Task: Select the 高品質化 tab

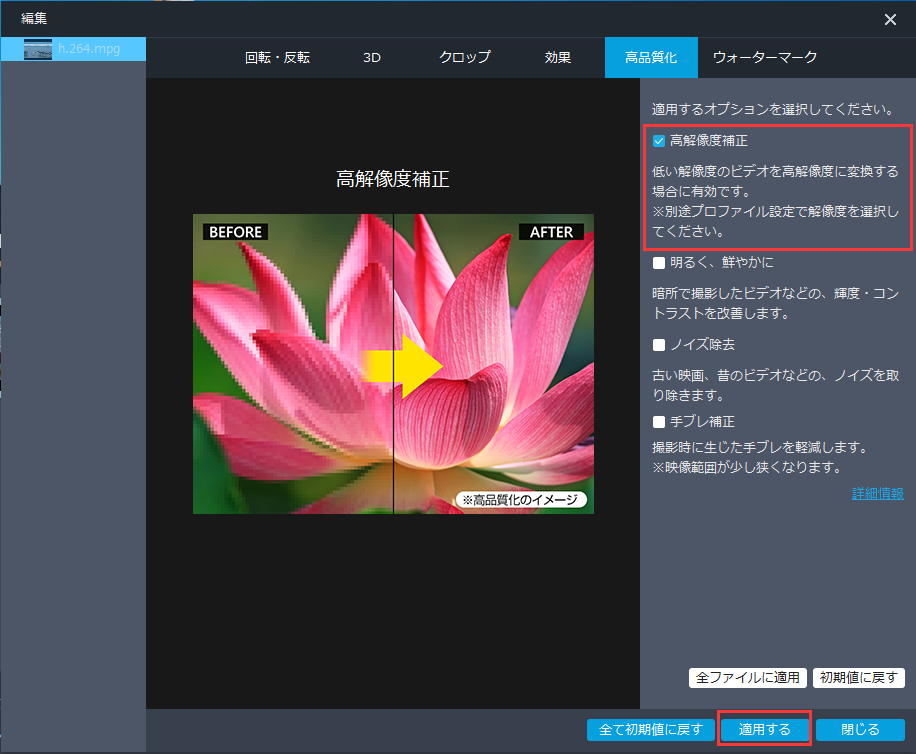Action: point(651,58)
